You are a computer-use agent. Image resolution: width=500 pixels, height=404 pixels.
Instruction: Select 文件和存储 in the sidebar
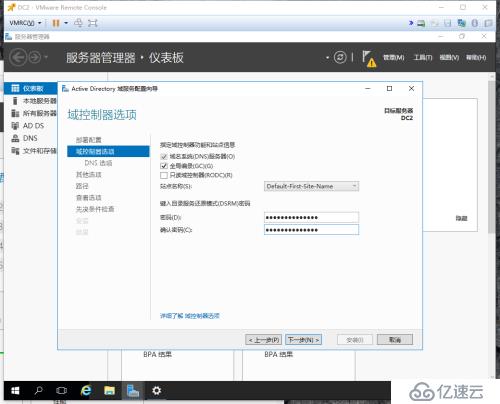(x=31, y=151)
